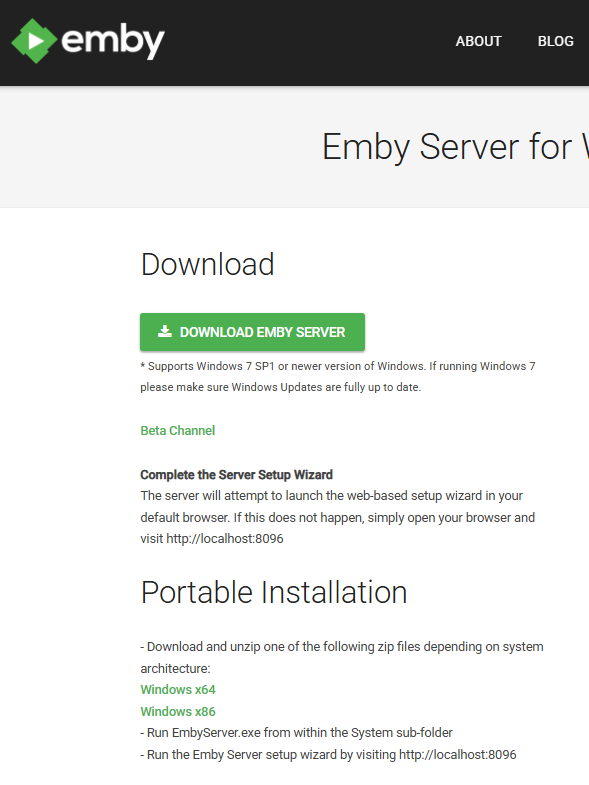Download the Windows x64 zip

click(178, 689)
